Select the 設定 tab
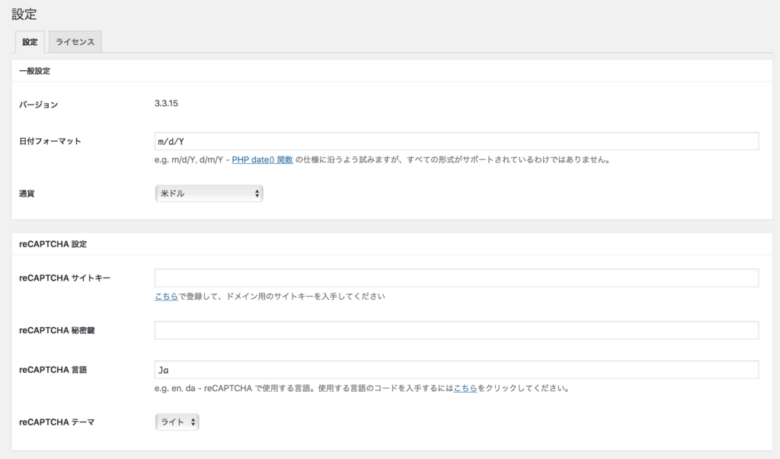 (30, 42)
